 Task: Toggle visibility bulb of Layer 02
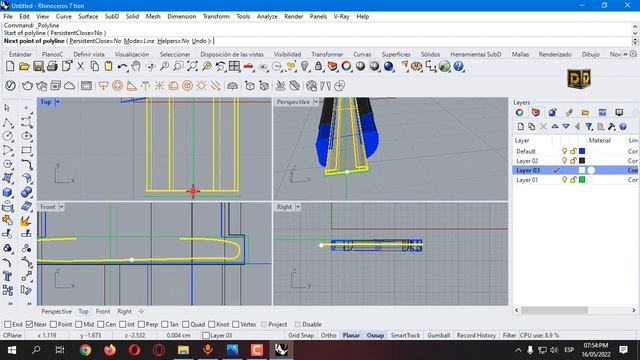point(564,161)
